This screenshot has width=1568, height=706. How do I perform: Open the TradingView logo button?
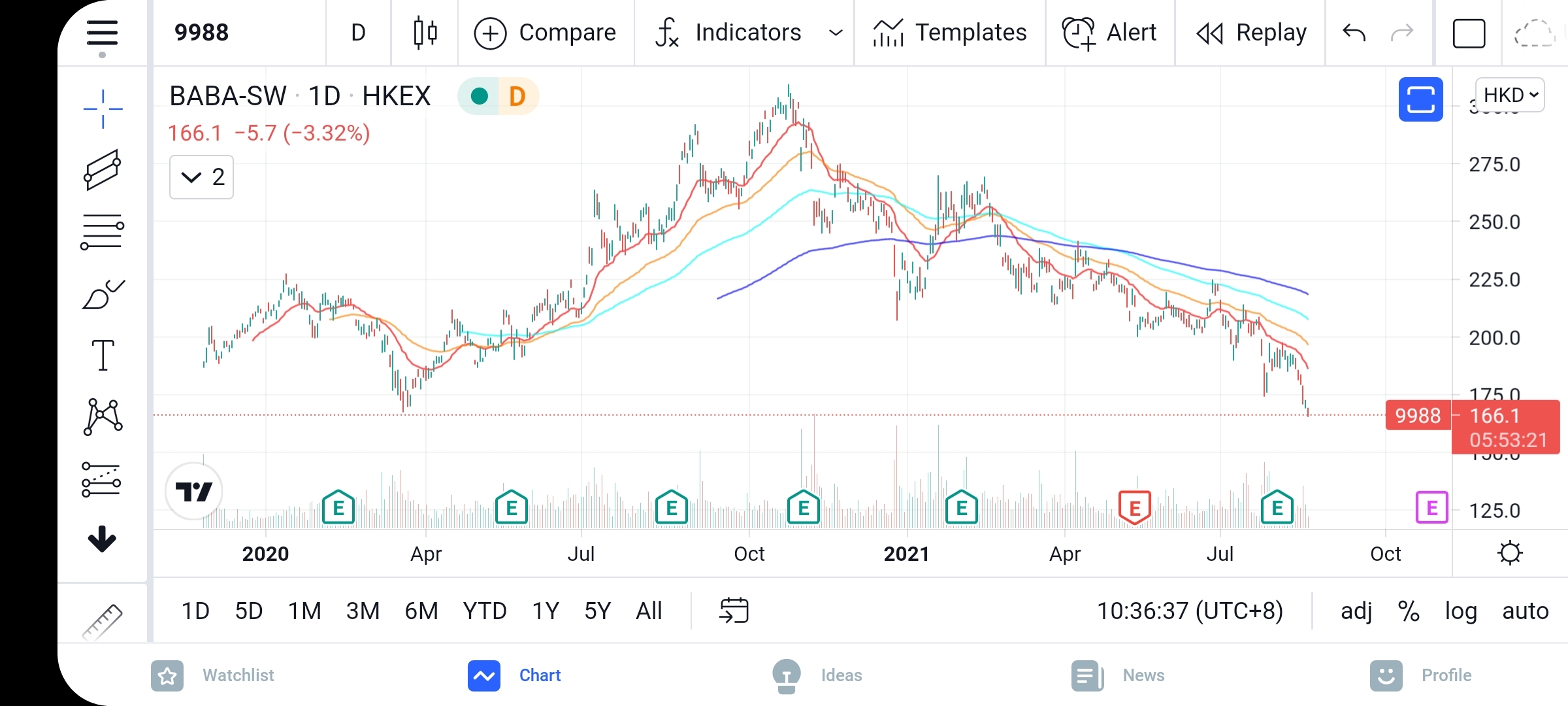194,492
